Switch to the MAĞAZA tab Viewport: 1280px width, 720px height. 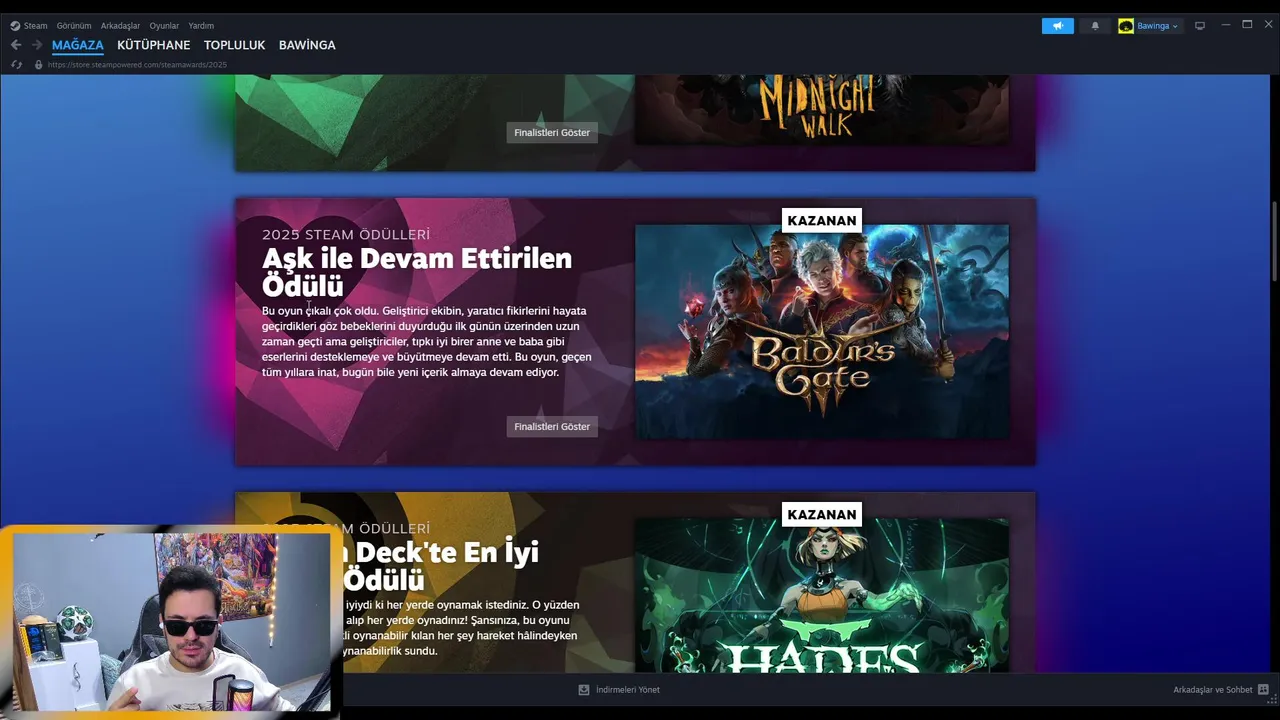point(78,45)
